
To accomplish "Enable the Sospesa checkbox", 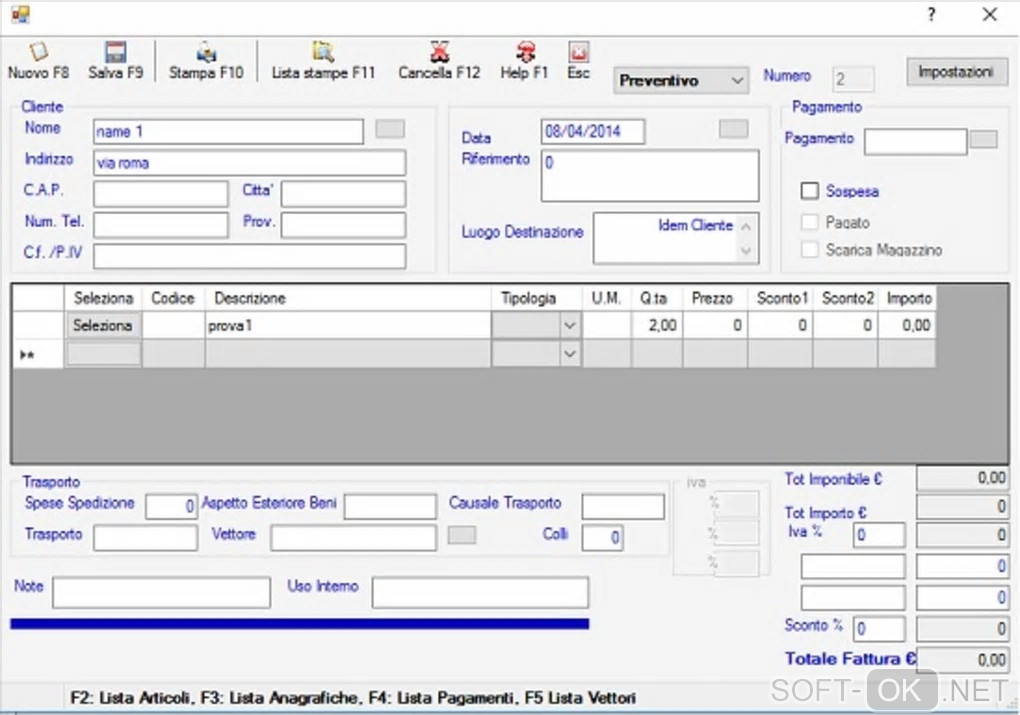I will tap(810, 191).
